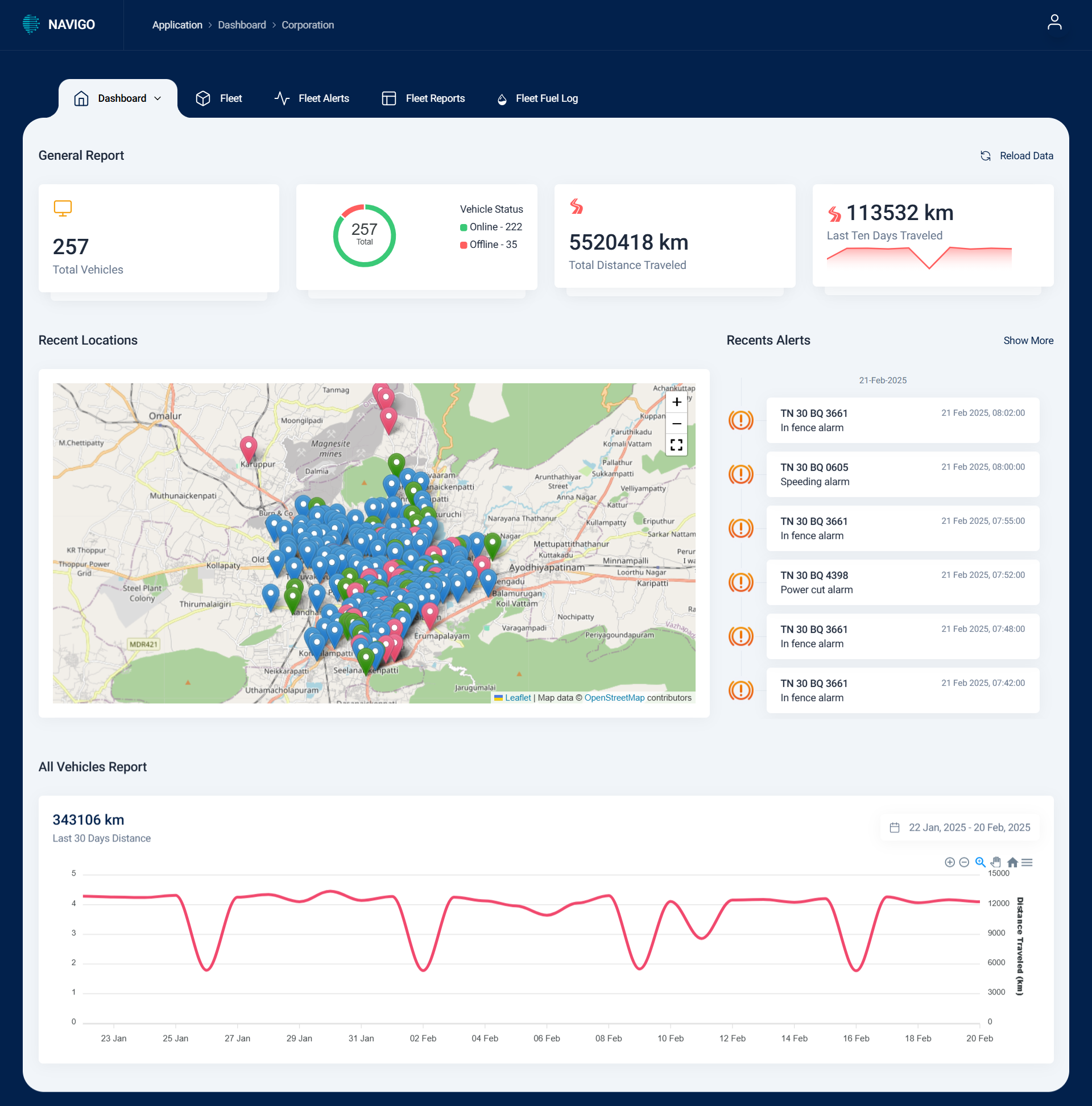Viewport: 1092px width, 1106px height.
Task: Open the date range picker
Action: (x=959, y=827)
